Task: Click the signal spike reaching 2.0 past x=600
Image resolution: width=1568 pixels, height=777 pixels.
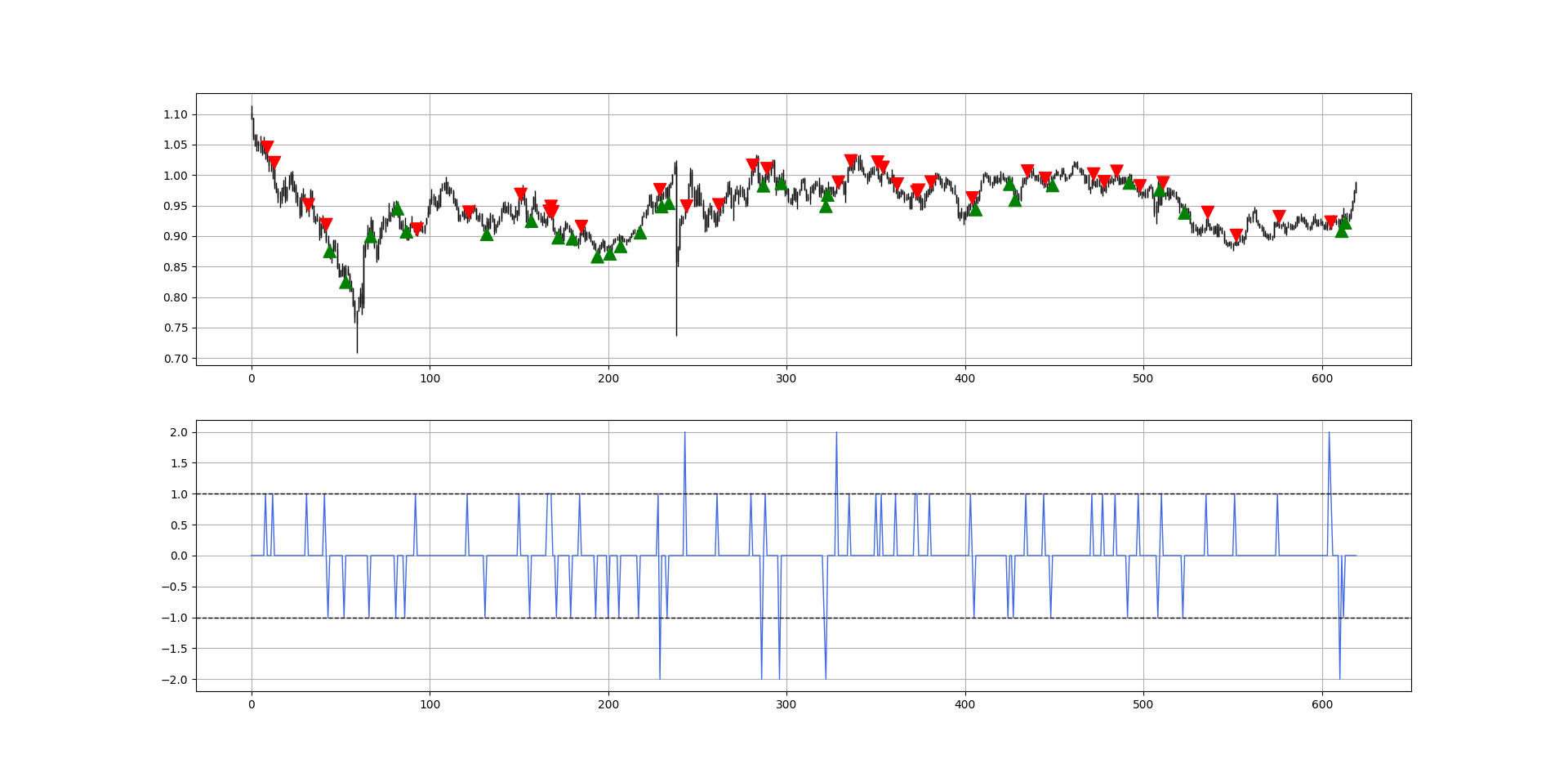Action: pos(1329,433)
